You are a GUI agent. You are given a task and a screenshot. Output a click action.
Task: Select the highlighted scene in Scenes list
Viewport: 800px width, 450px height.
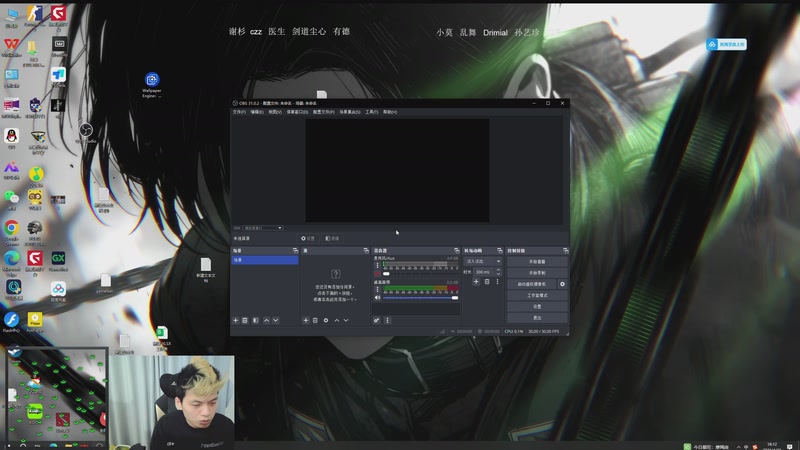tap(265, 260)
